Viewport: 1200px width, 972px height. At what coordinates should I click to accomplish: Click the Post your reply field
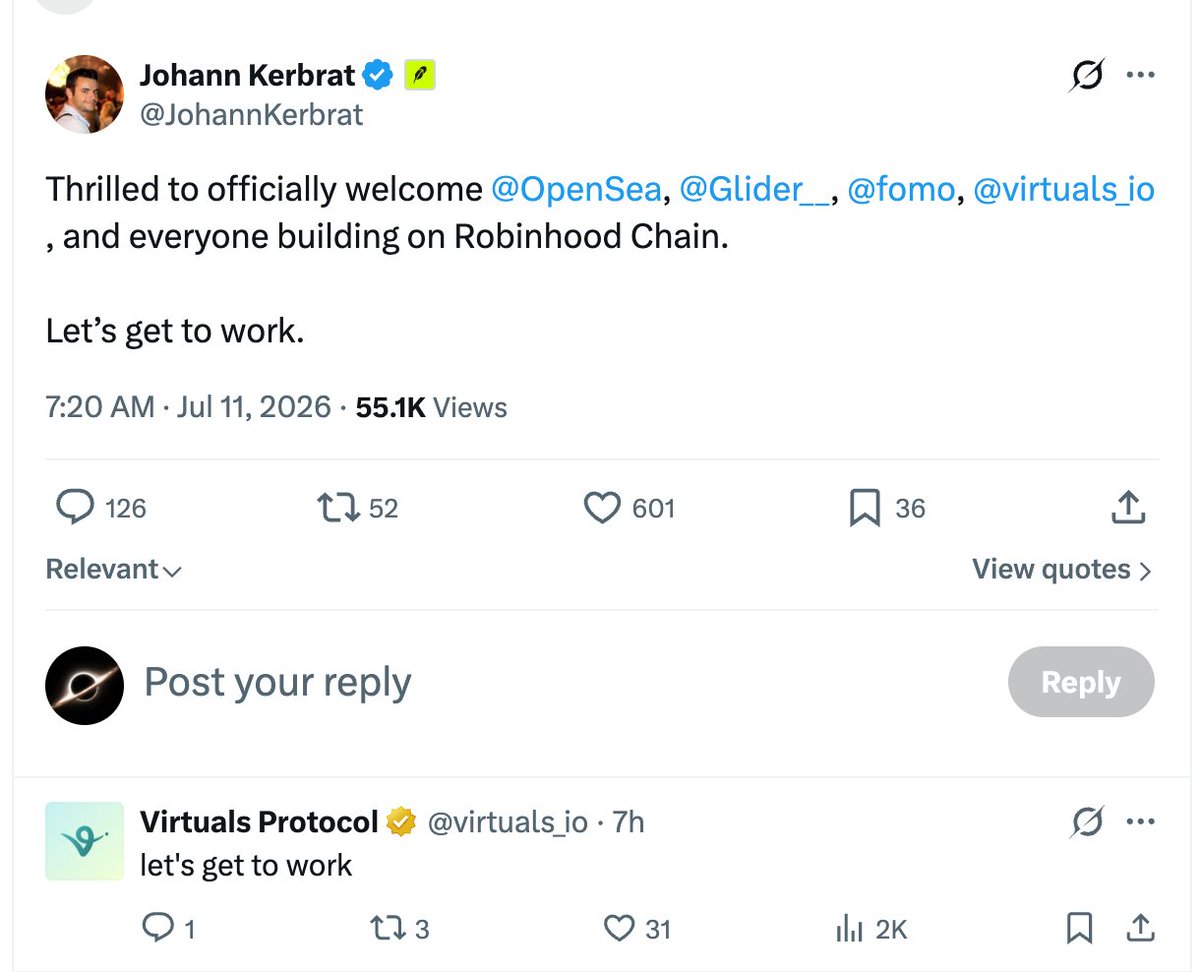coord(560,682)
